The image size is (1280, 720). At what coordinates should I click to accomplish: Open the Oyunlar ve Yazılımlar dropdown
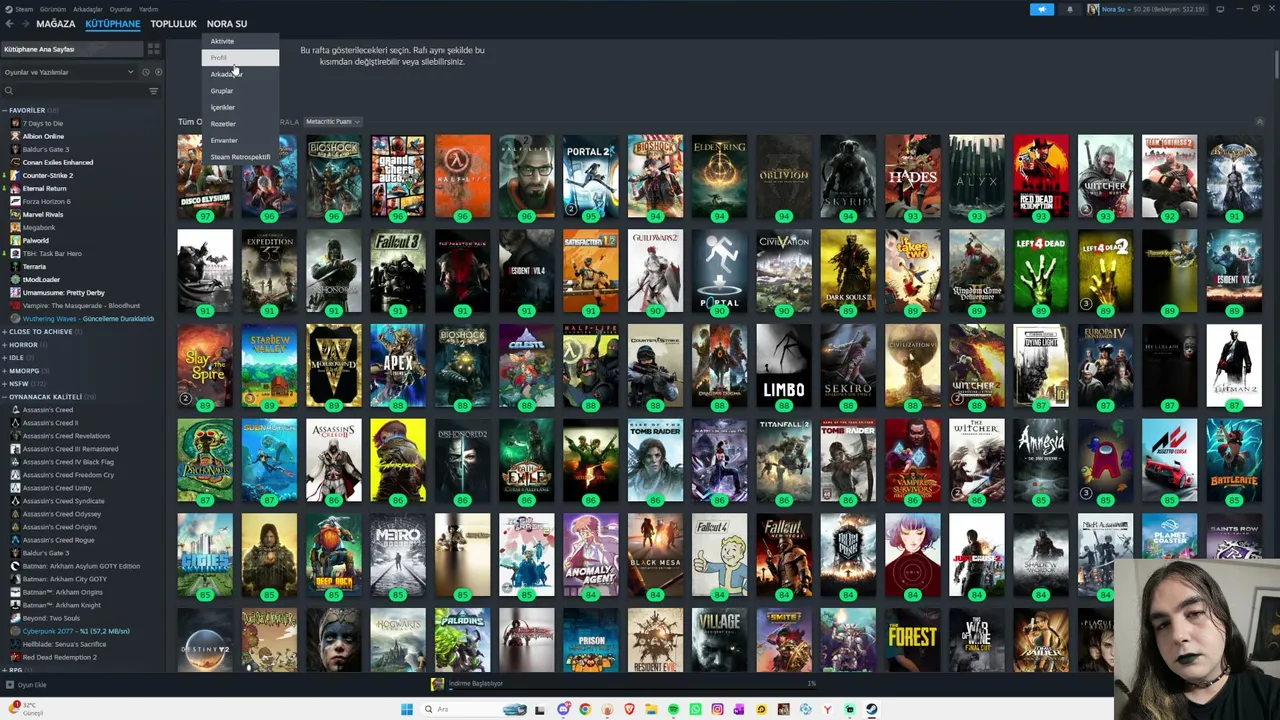pyautogui.click(x=68, y=72)
